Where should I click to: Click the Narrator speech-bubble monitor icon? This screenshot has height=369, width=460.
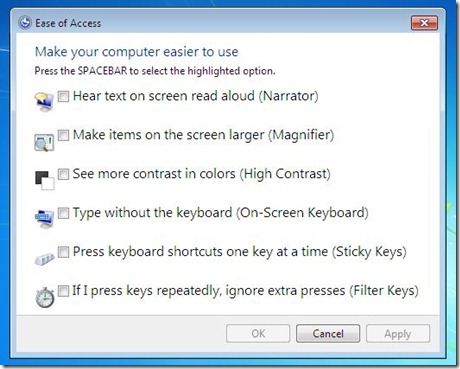tap(44, 102)
